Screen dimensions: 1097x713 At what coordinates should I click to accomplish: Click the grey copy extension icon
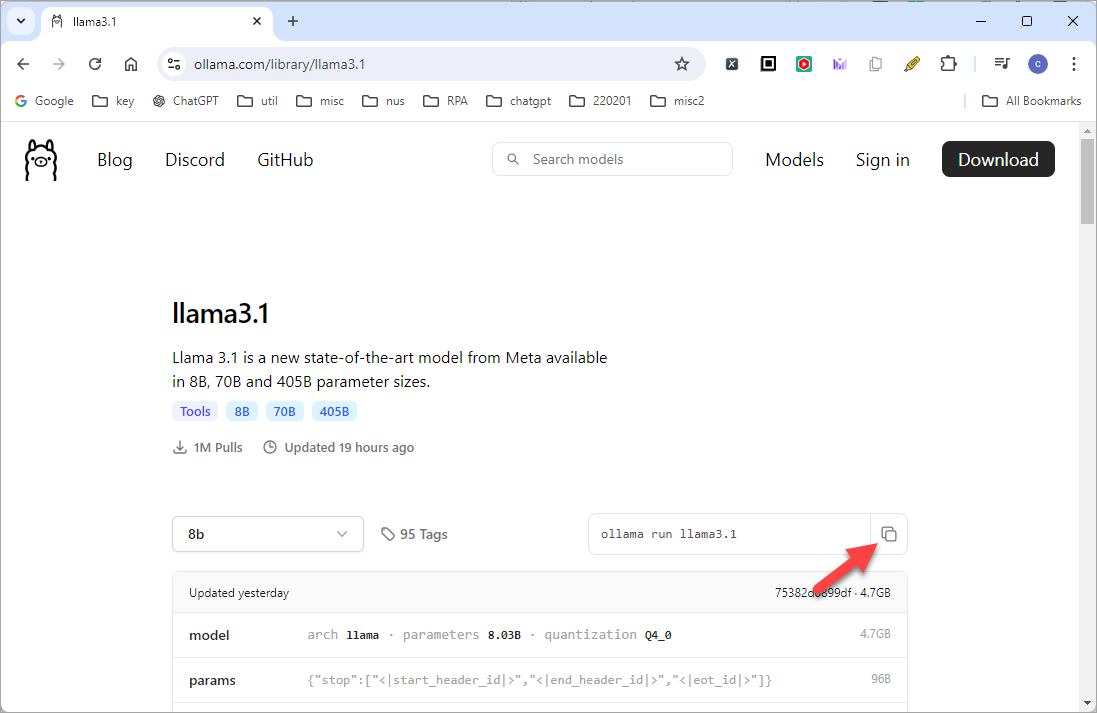pyautogui.click(x=875, y=64)
